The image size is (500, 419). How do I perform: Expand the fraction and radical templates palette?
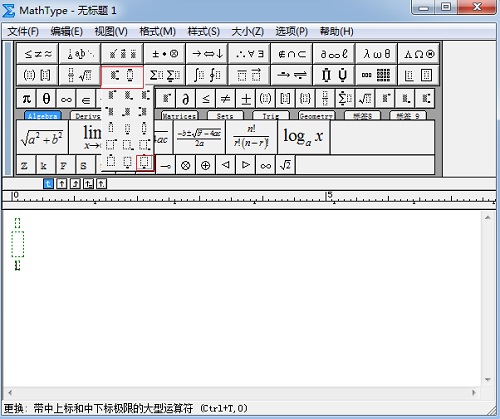pyautogui.click(x=80, y=75)
